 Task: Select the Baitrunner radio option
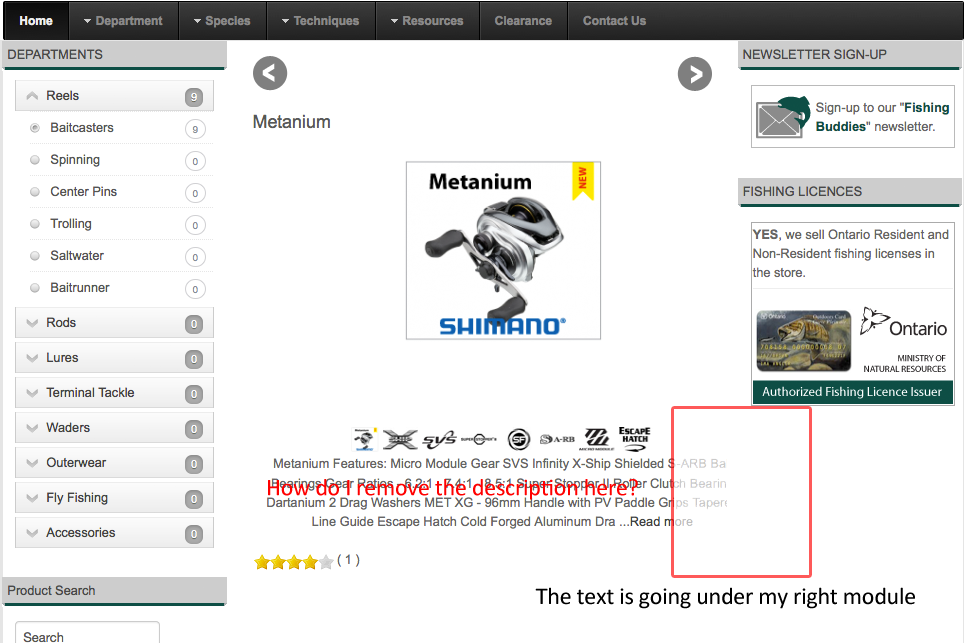35,288
